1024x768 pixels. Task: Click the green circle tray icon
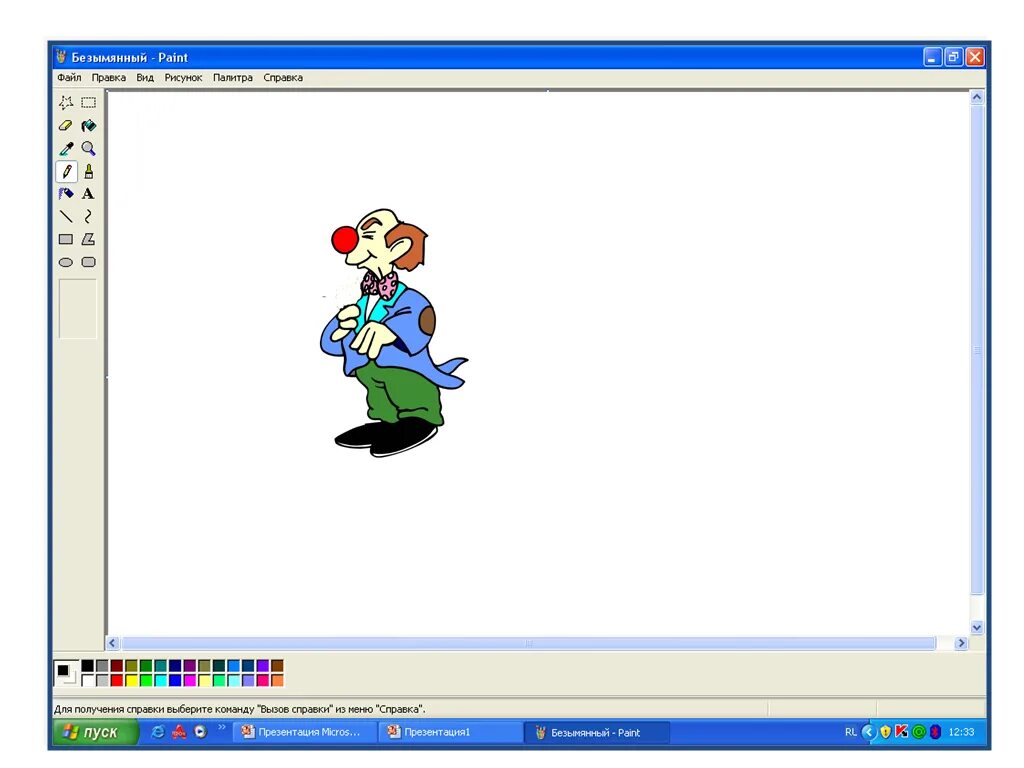coord(919,732)
